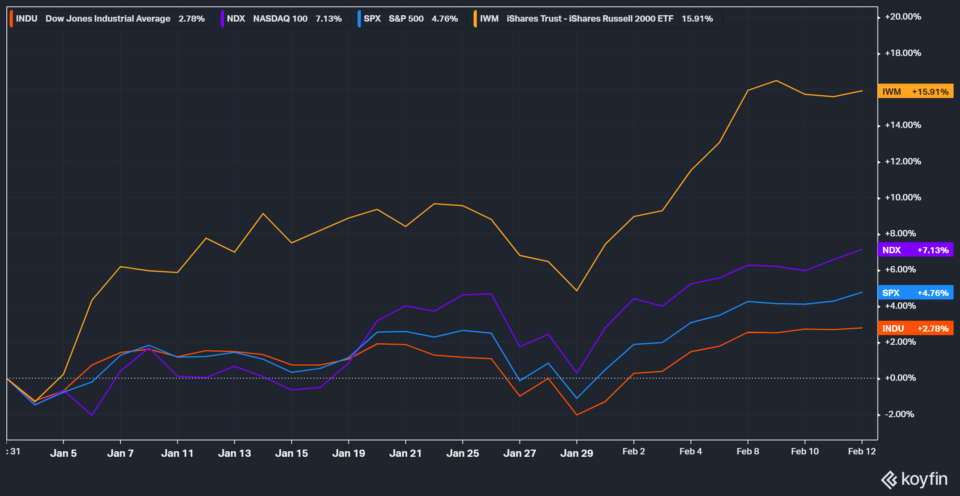Click the Koyfin logo
The image size is (960, 496).
pos(915,478)
